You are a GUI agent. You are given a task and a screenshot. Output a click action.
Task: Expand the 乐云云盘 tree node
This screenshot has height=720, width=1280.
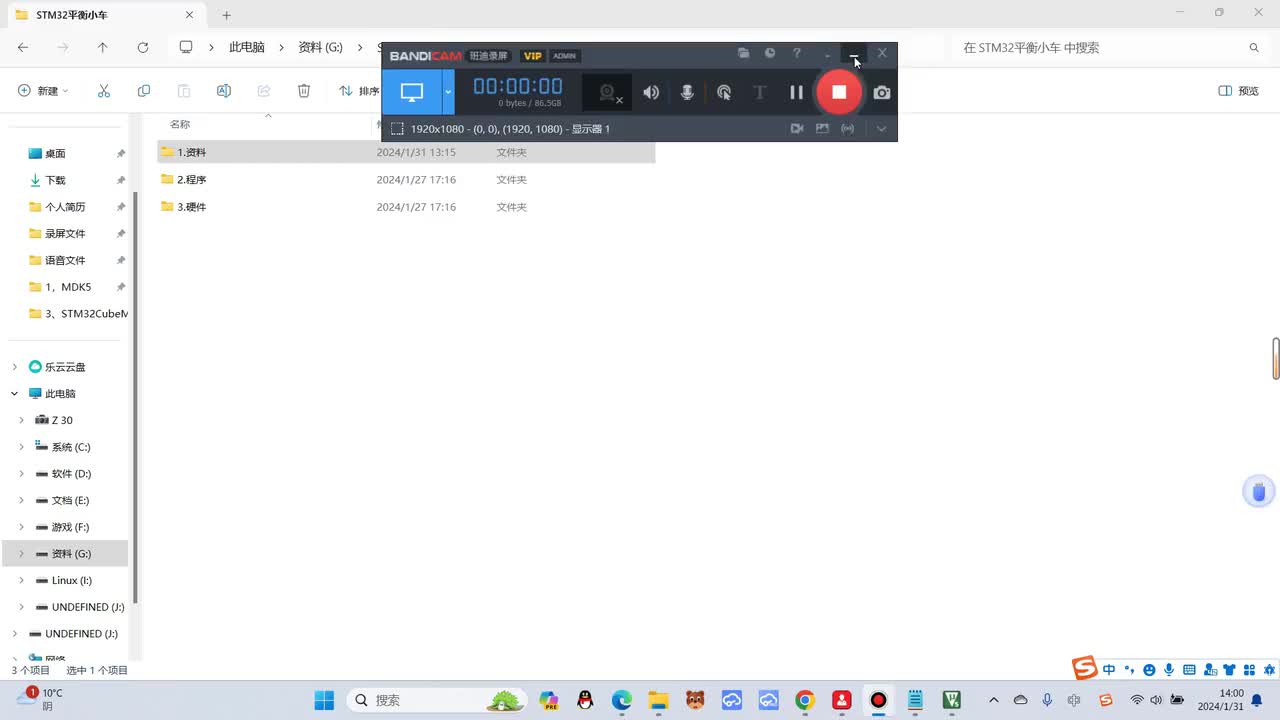click(14, 367)
